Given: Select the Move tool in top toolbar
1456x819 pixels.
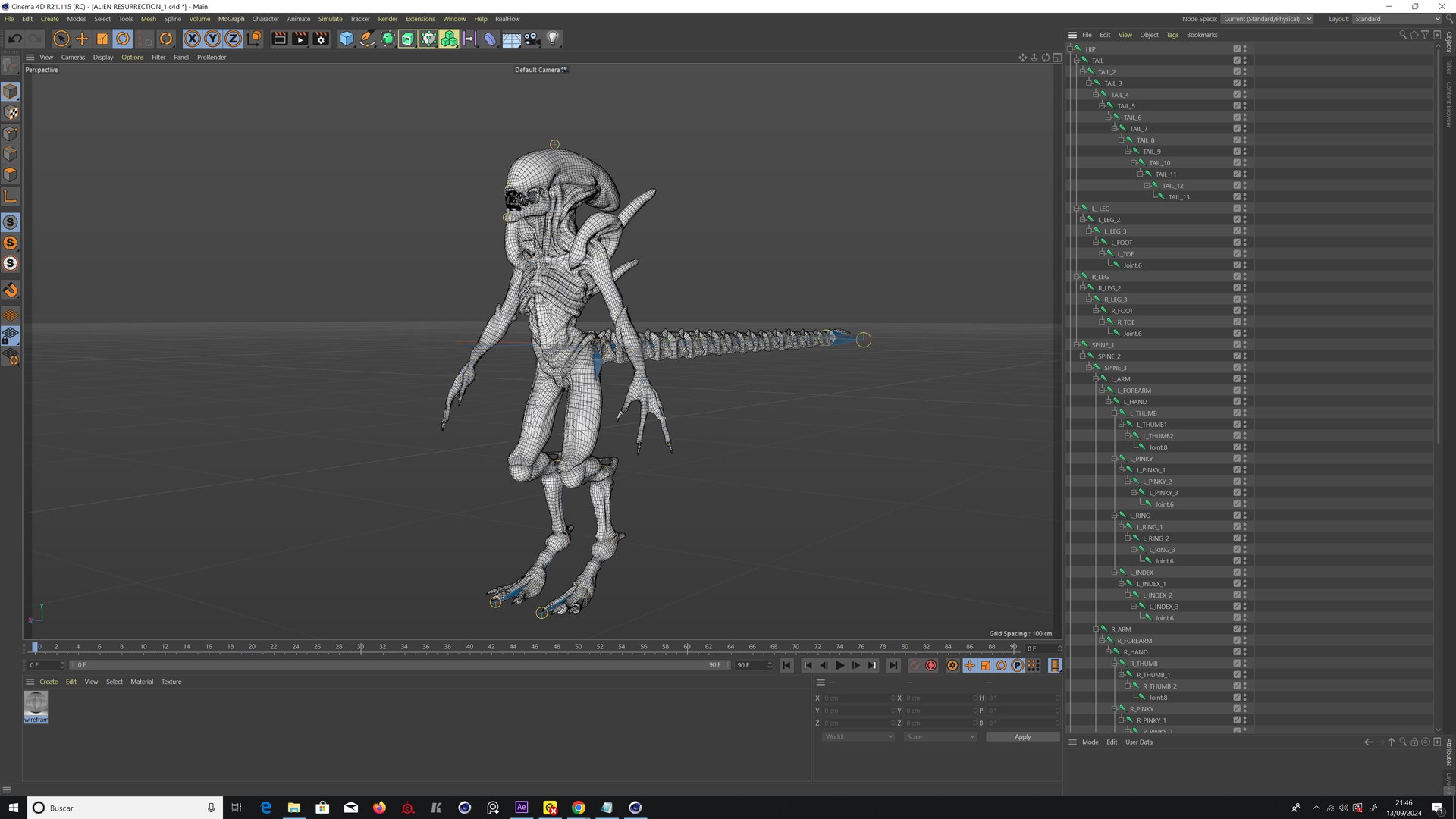Looking at the screenshot, I should pyautogui.click(x=82, y=39).
